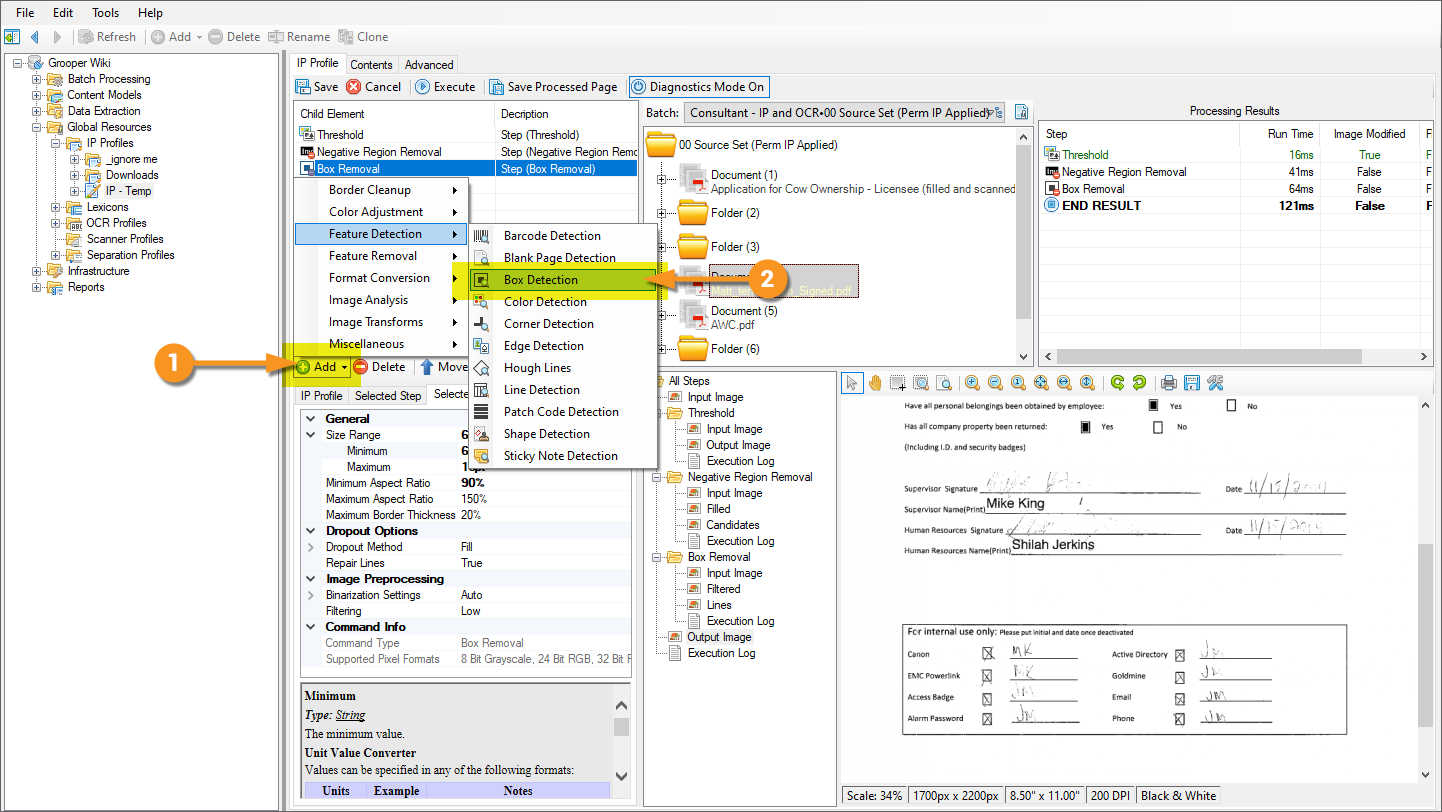Expand the Dropout Method property

point(310,547)
